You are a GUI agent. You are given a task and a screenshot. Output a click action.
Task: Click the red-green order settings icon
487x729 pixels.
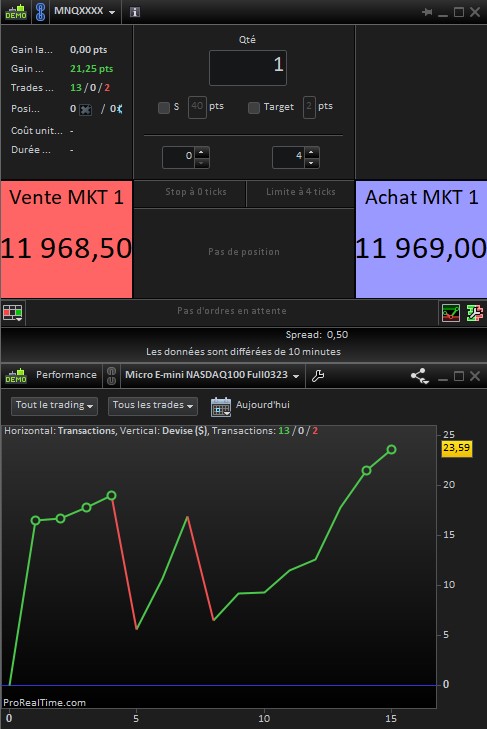[474, 313]
